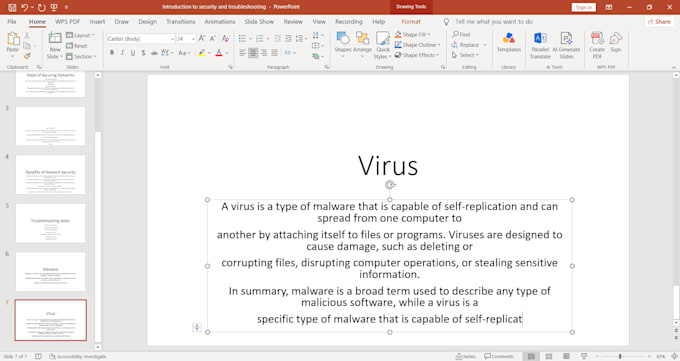Screen dimensions: 680x361
Task: Click the Reset slide button
Action: click(x=77, y=46)
